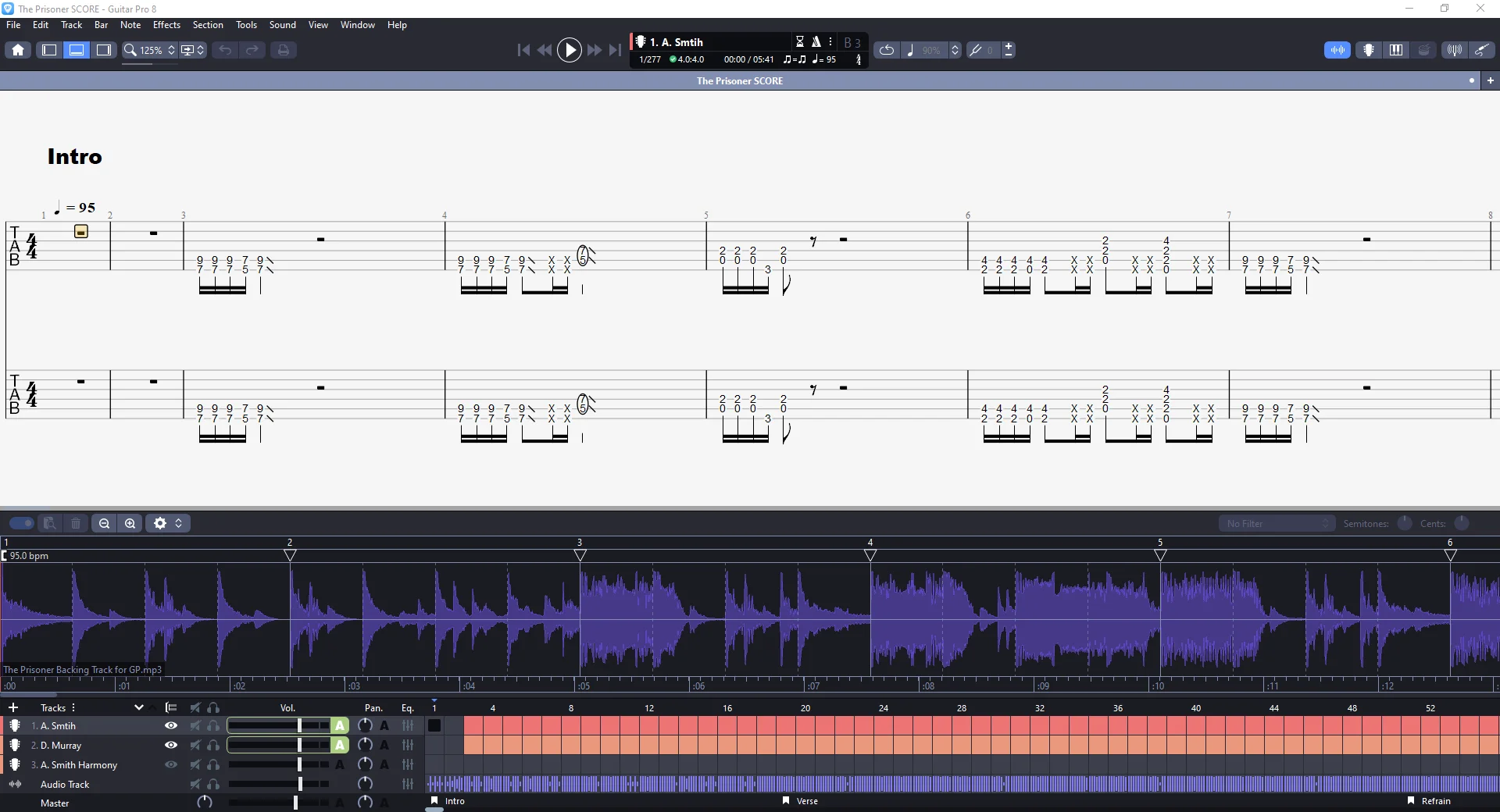The height and width of the screenshot is (812, 1500).
Task: Open the tuner icon
Action: click(x=1455, y=50)
